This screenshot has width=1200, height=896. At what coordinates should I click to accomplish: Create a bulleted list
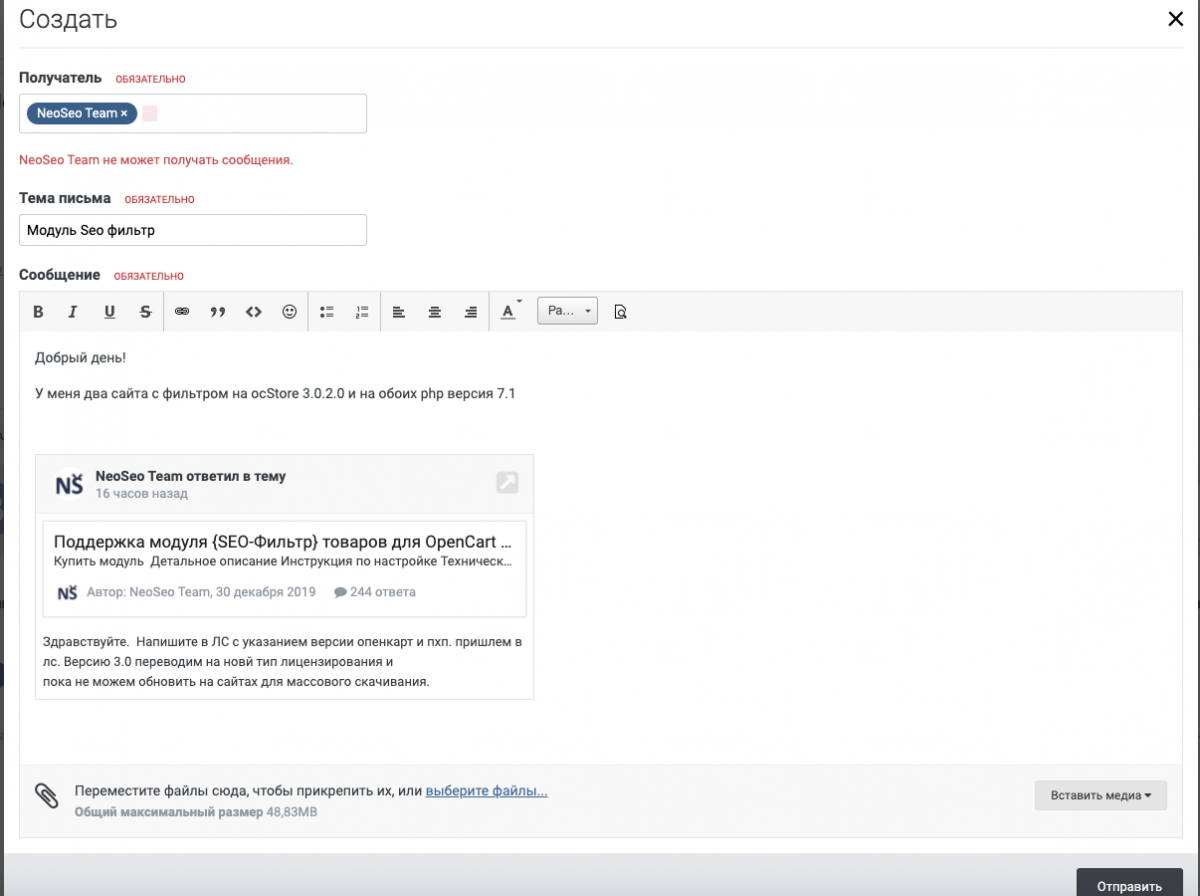[326, 311]
